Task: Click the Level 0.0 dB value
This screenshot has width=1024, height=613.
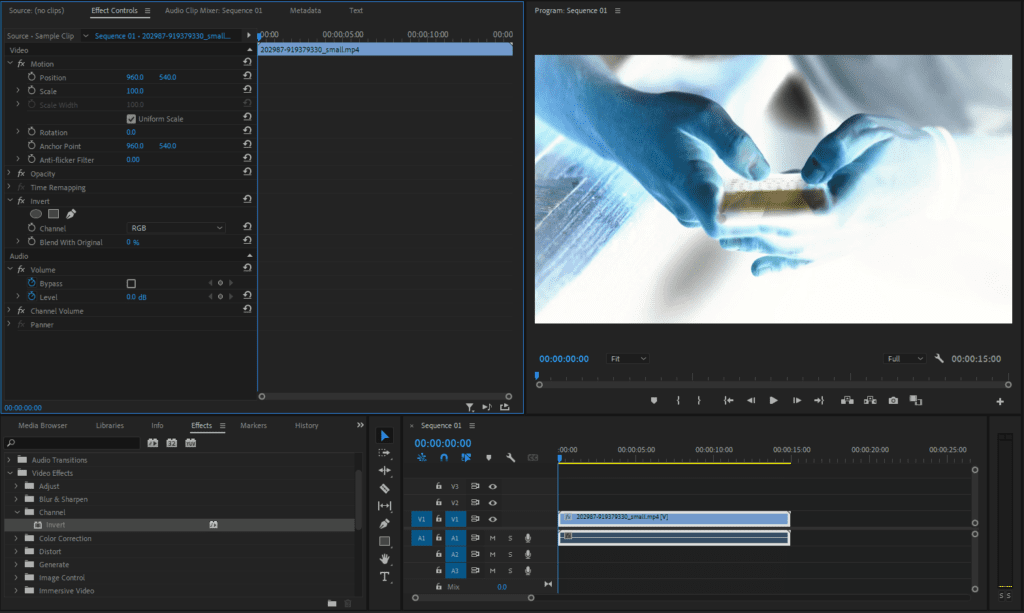Action: click(x=136, y=297)
